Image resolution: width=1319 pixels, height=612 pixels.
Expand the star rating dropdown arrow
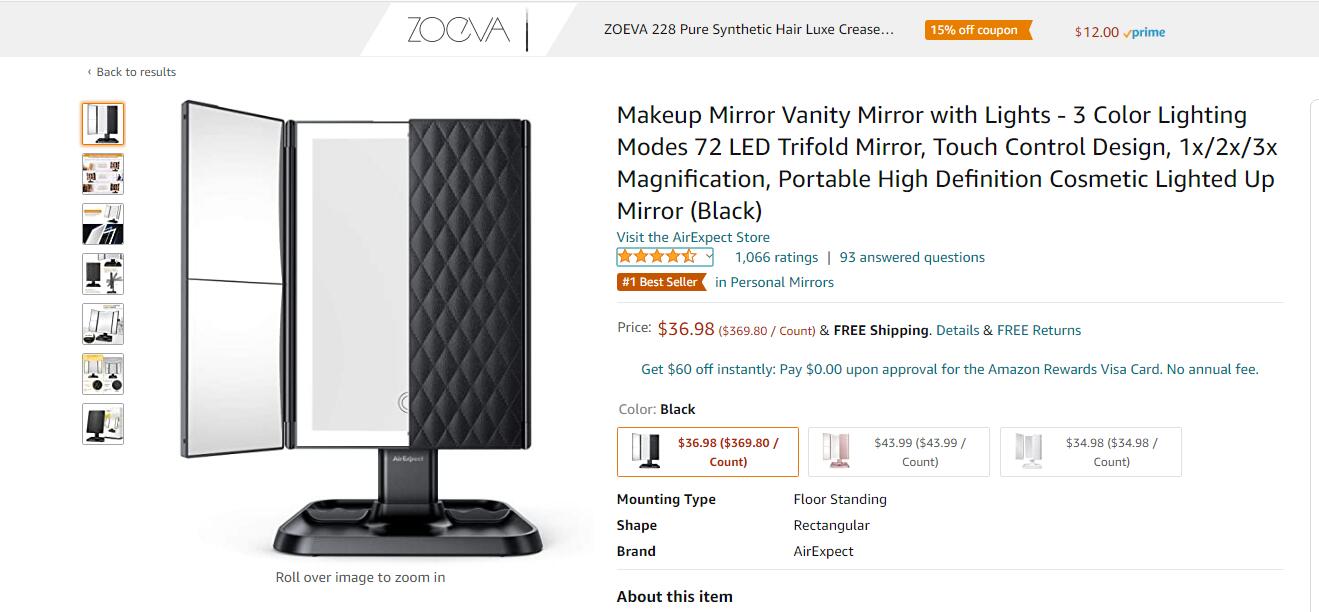coord(709,257)
